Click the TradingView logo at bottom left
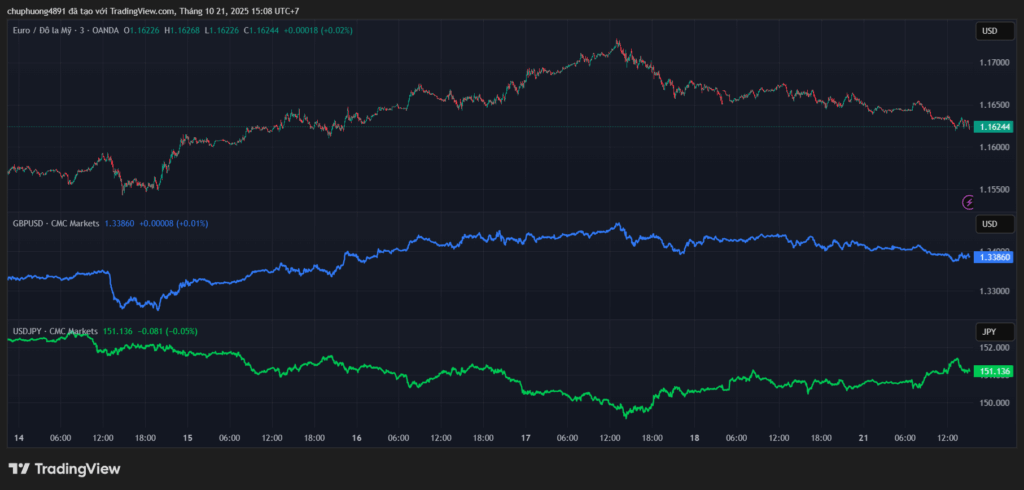1024x490 pixels. [64, 468]
